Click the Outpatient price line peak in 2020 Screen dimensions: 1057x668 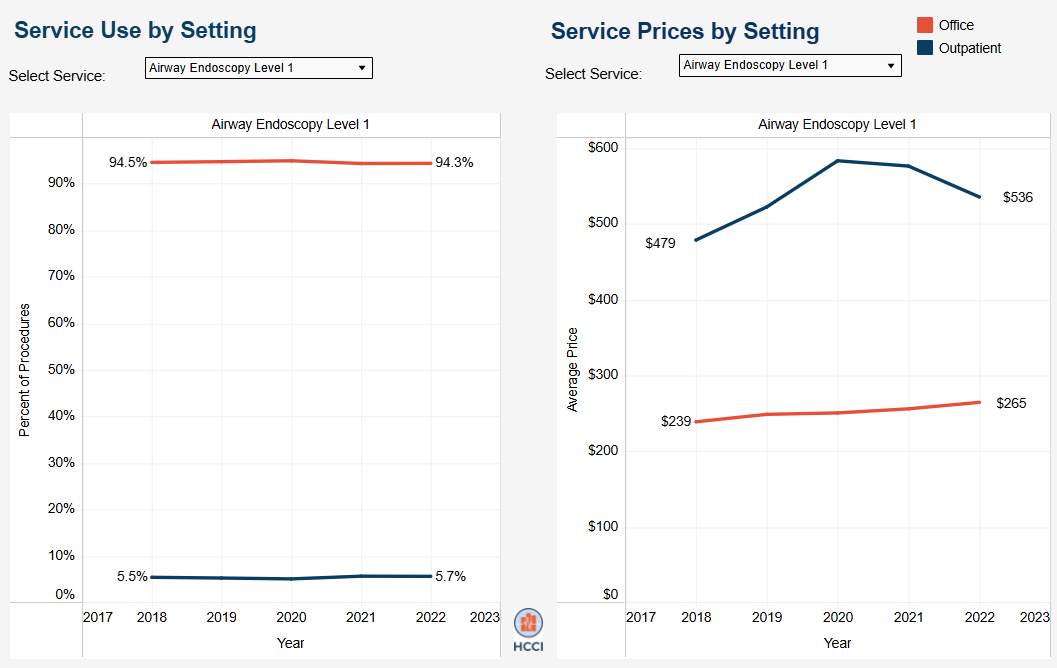coord(837,159)
